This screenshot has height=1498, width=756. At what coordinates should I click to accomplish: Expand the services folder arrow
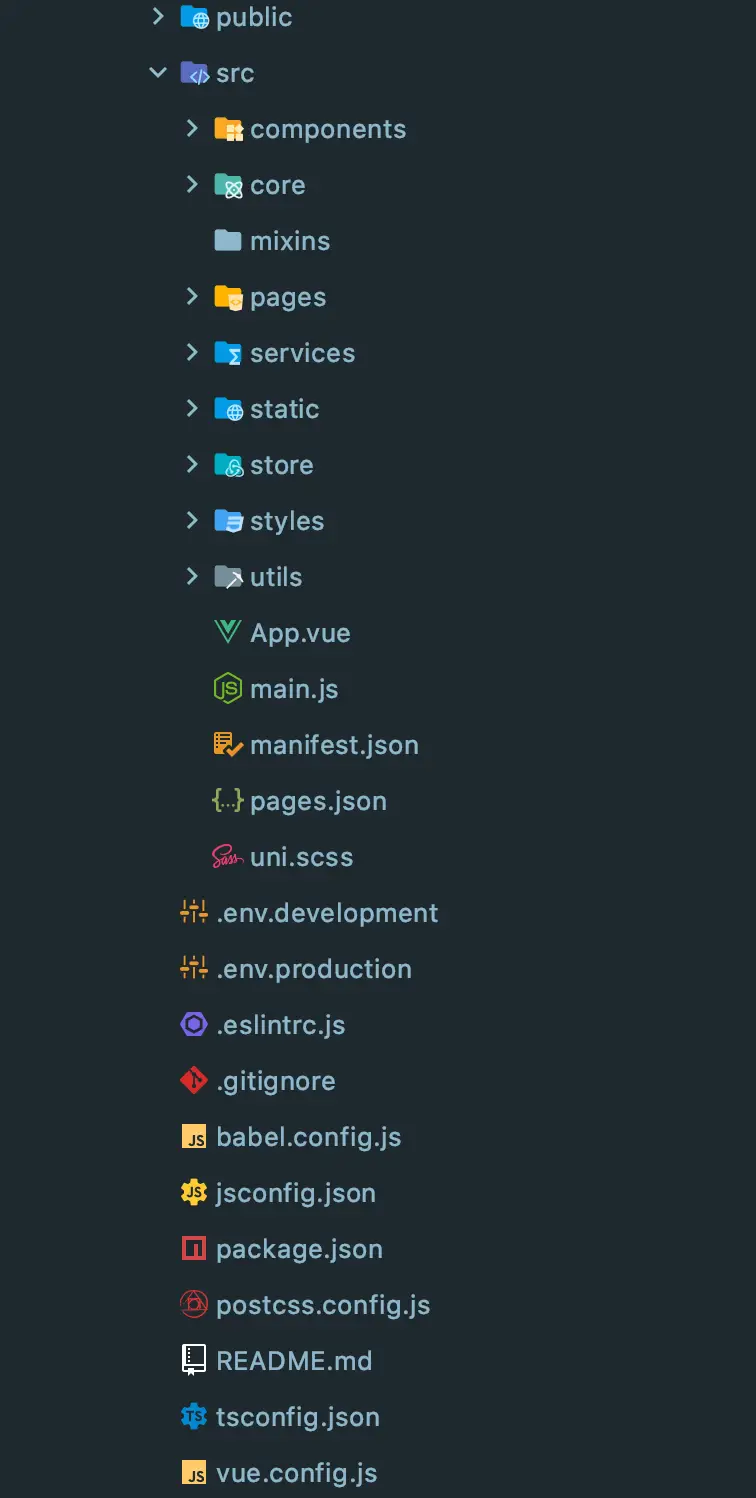[x=192, y=353]
